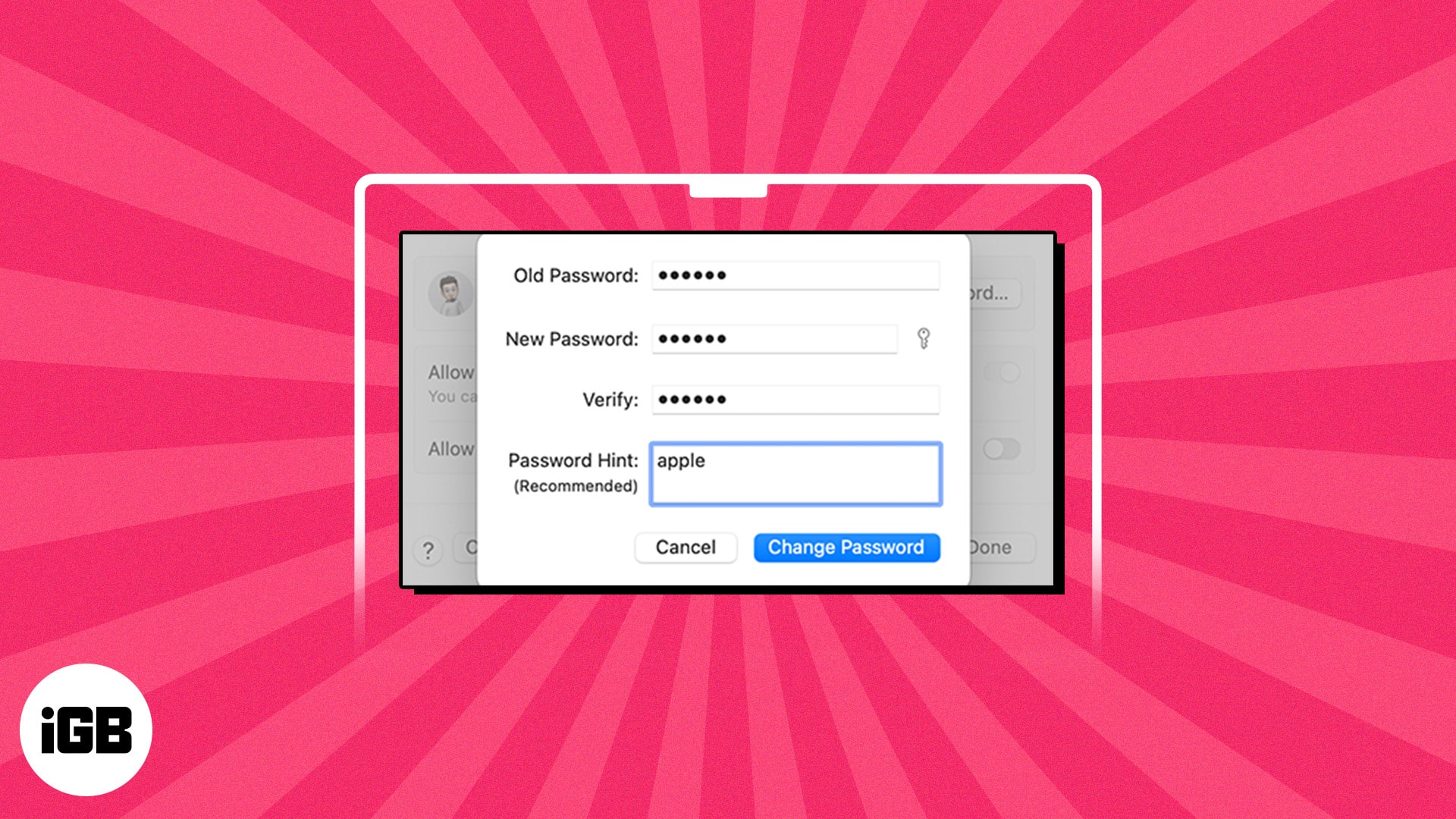Click the help question mark icon

pyautogui.click(x=426, y=548)
